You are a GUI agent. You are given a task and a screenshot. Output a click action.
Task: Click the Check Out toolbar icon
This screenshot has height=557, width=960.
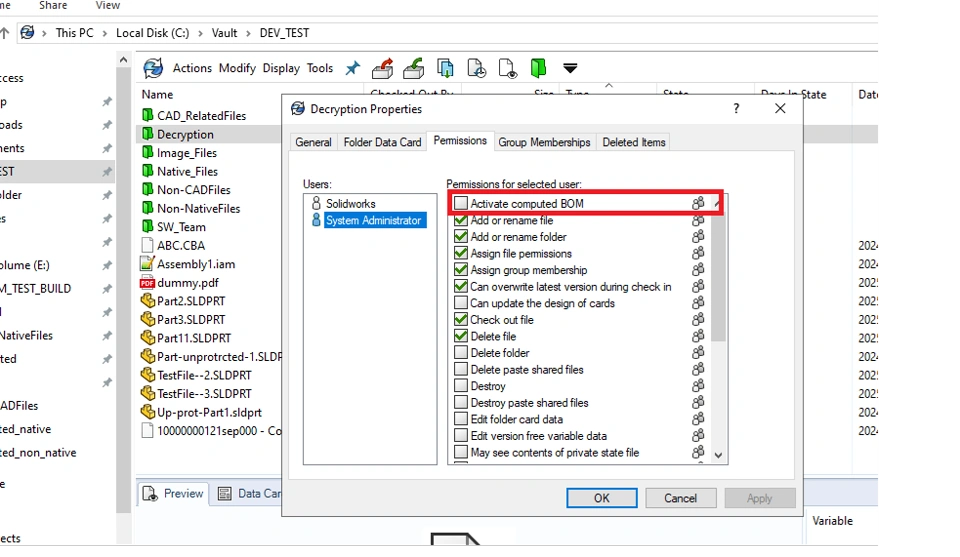click(x=383, y=68)
